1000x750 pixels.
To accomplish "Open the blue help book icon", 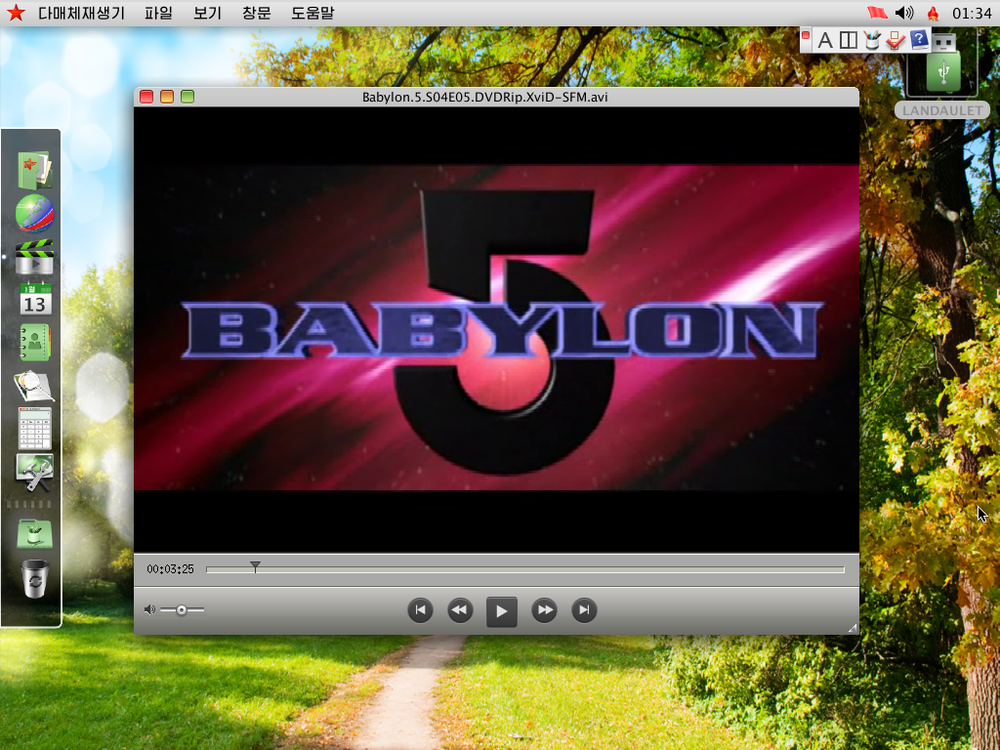I will click(x=919, y=40).
